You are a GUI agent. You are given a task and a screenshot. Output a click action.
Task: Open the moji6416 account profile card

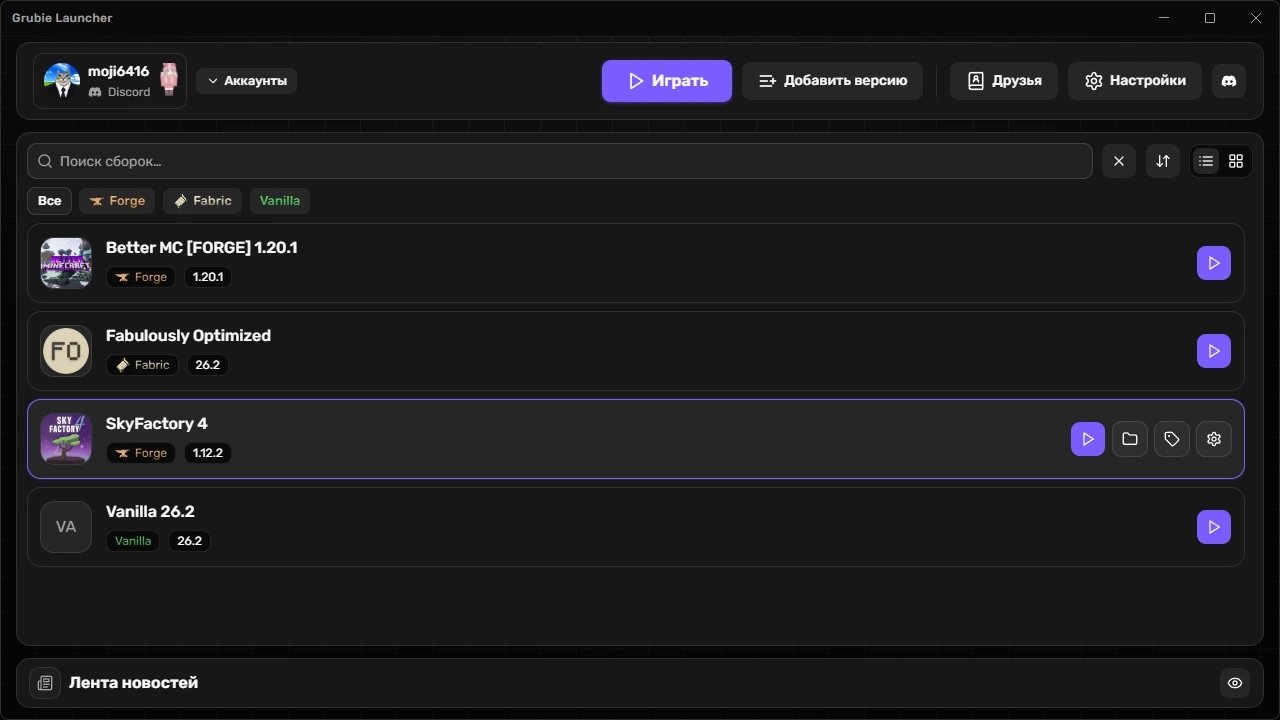point(110,81)
